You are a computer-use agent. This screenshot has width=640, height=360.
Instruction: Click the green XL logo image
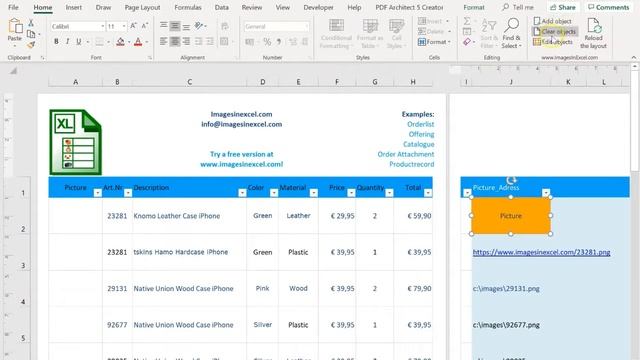coord(76,142)
